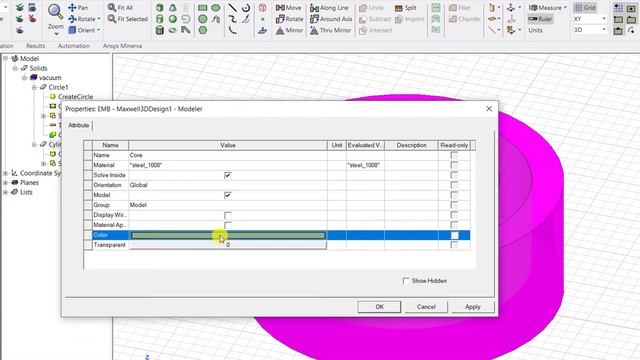Click the Cancel button
This screenshot has width=640, height=360.
tap(426, 307)
